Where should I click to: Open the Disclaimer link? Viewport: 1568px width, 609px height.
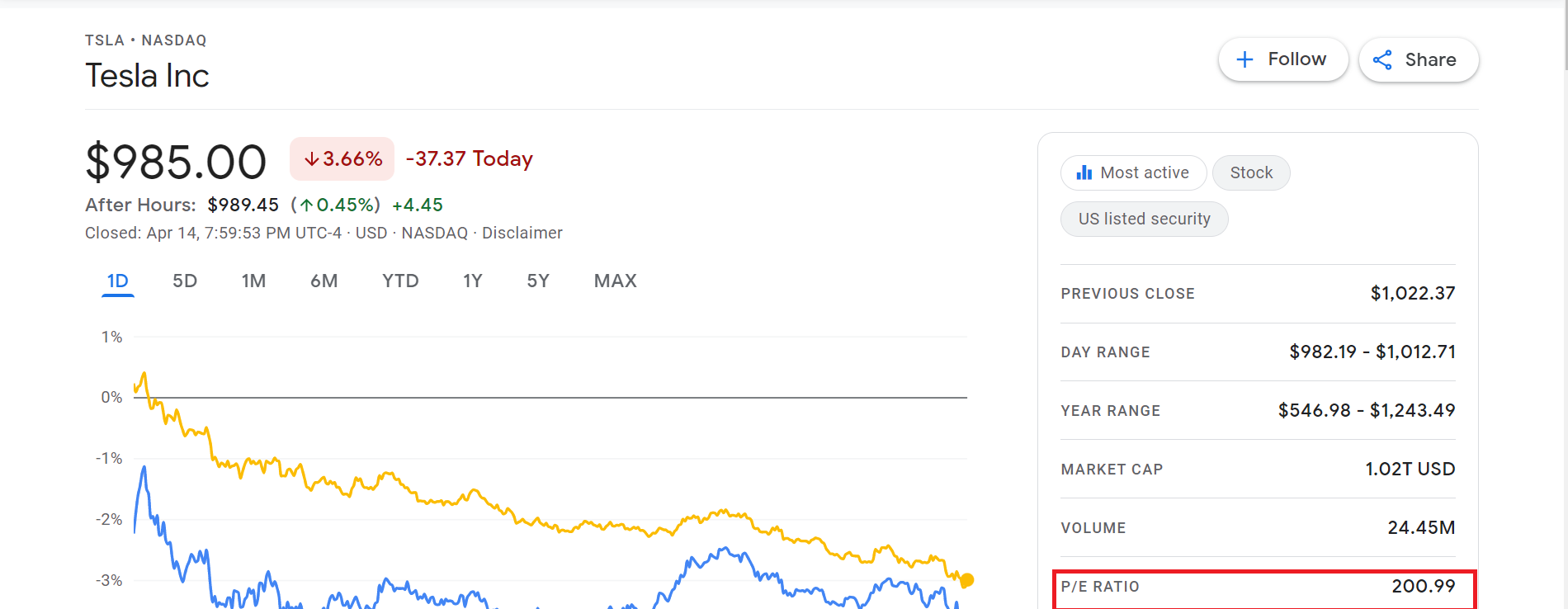[522, 233]
